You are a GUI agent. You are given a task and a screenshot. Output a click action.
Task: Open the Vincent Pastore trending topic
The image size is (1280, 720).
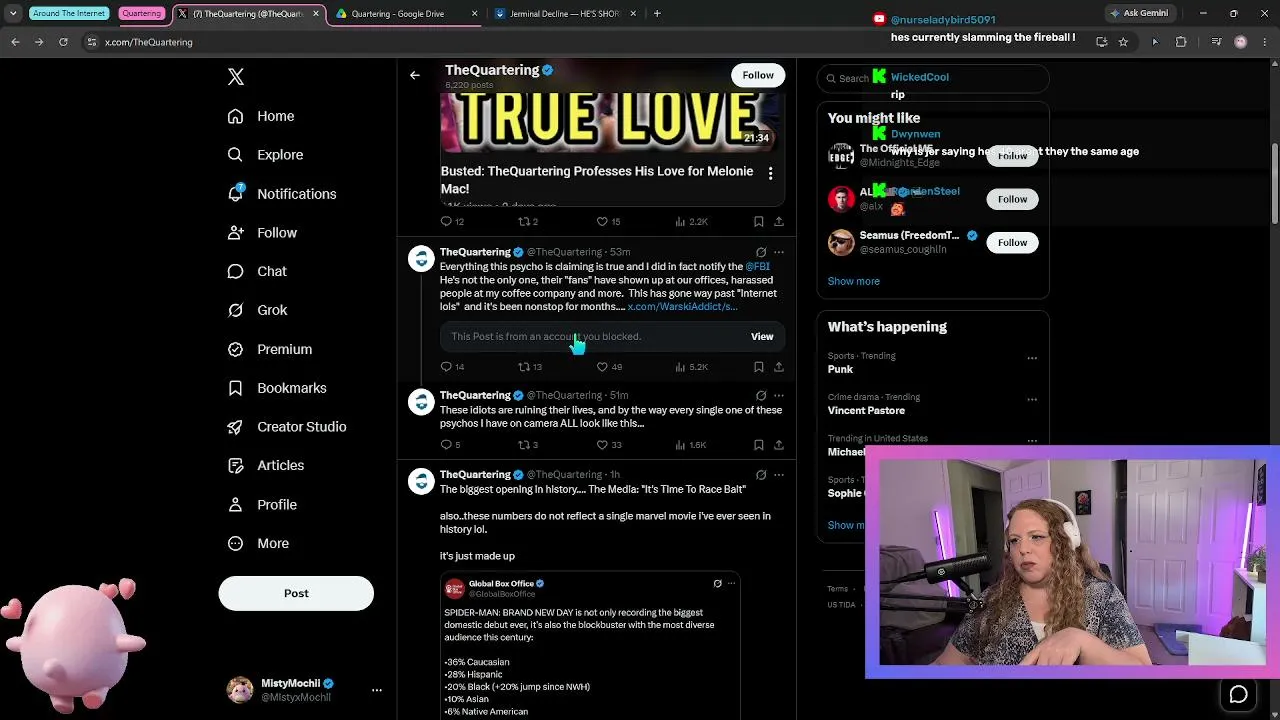pyautogui.click(x=866, y=410)
